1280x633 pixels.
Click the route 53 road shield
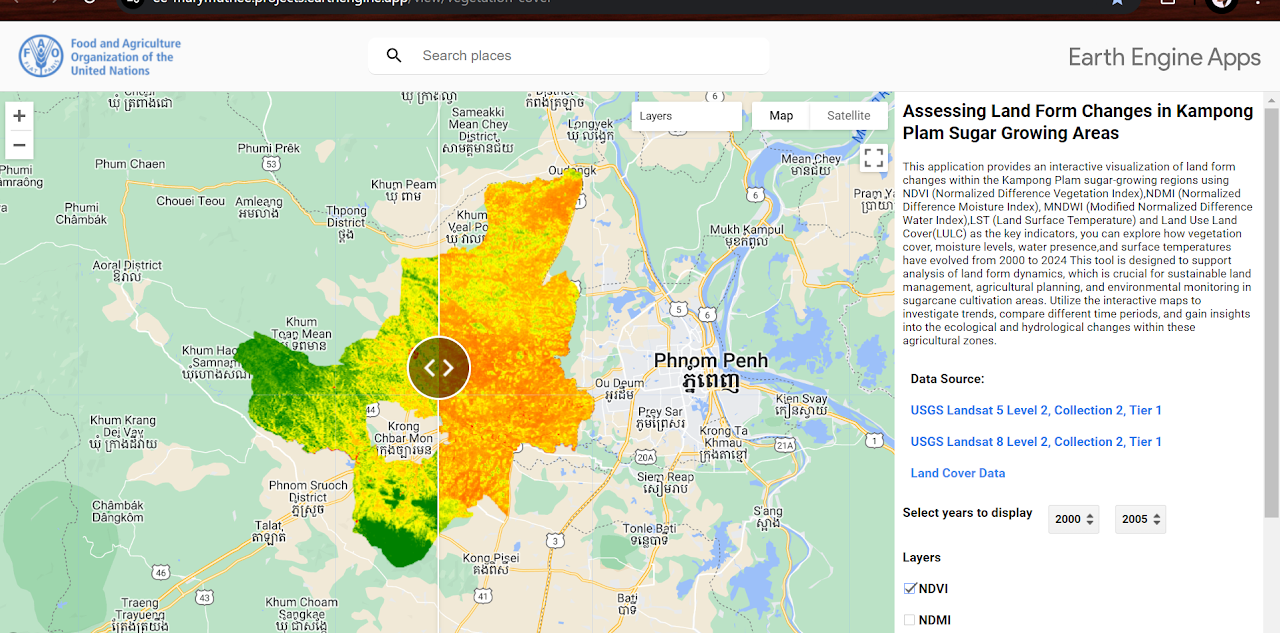tap(270, 163)
